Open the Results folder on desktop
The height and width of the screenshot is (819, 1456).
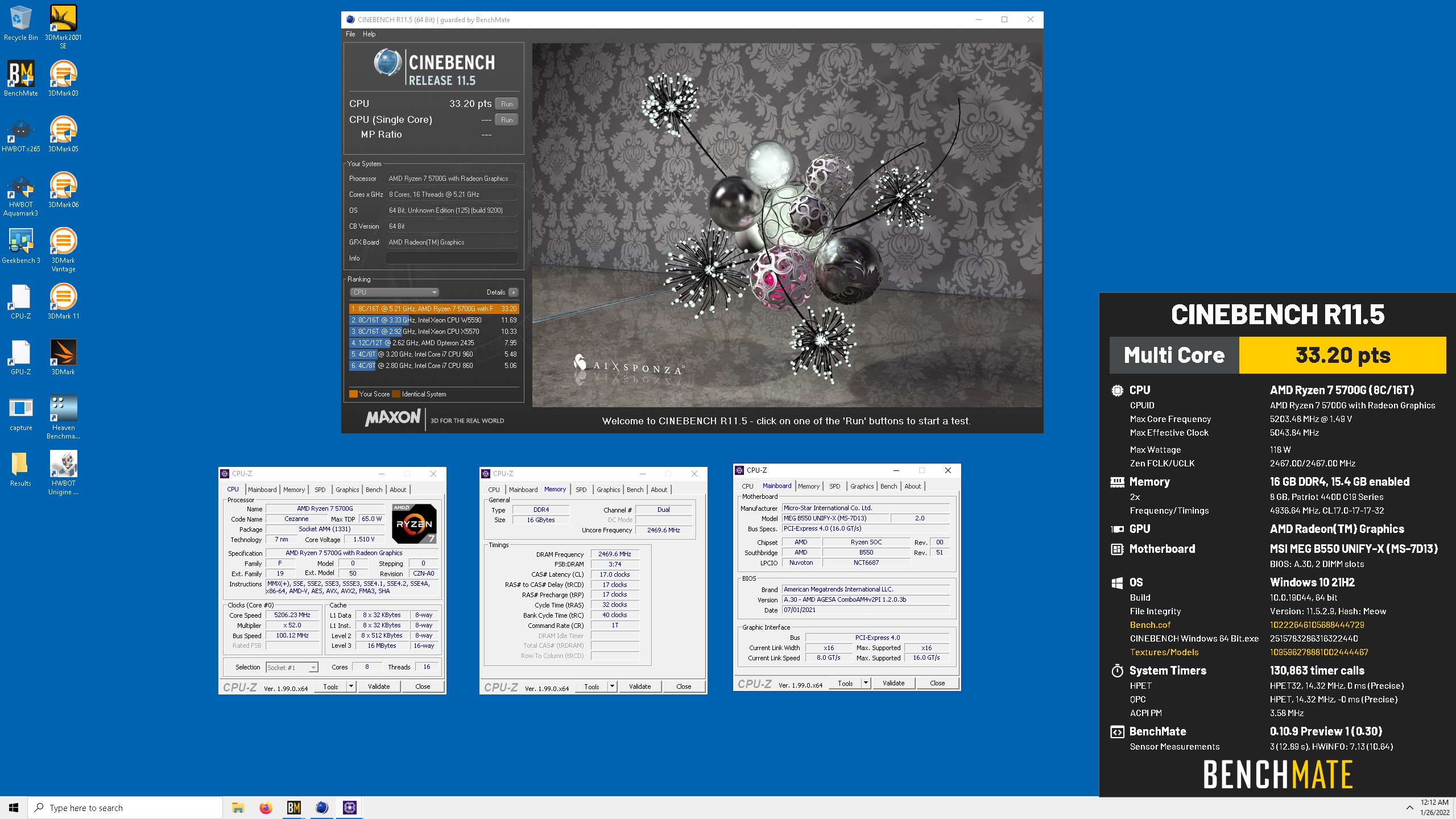click(x=21, y=469)
